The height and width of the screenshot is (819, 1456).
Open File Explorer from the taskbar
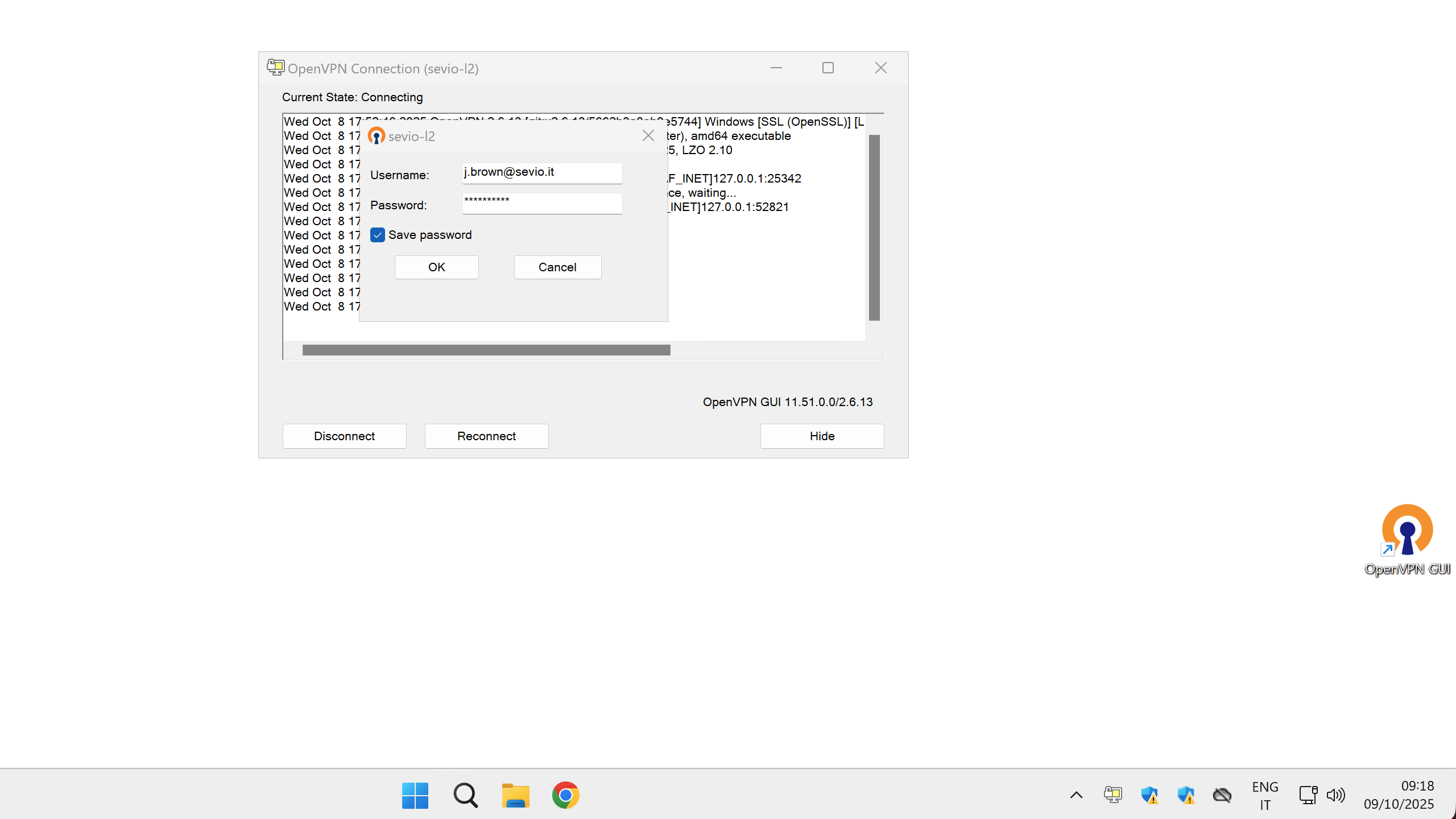515,795
